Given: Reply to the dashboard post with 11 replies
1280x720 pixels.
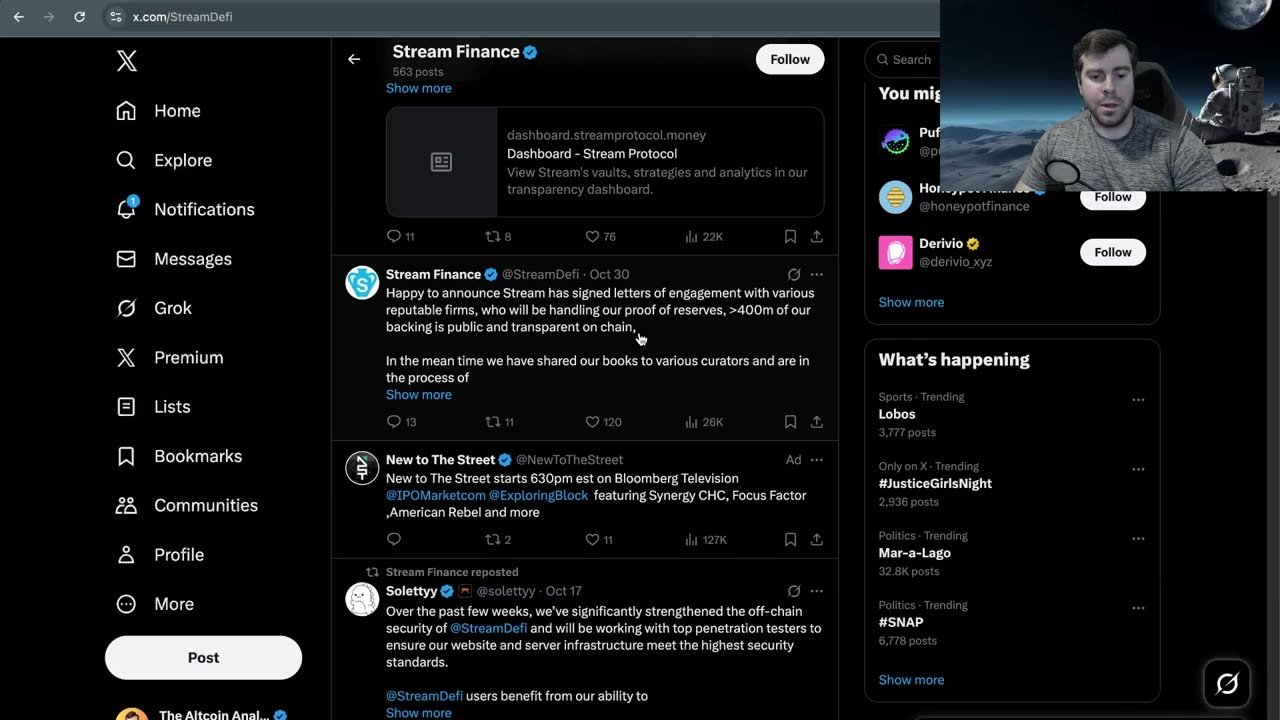Looking at the screenshot, I should tap(401, 236).
